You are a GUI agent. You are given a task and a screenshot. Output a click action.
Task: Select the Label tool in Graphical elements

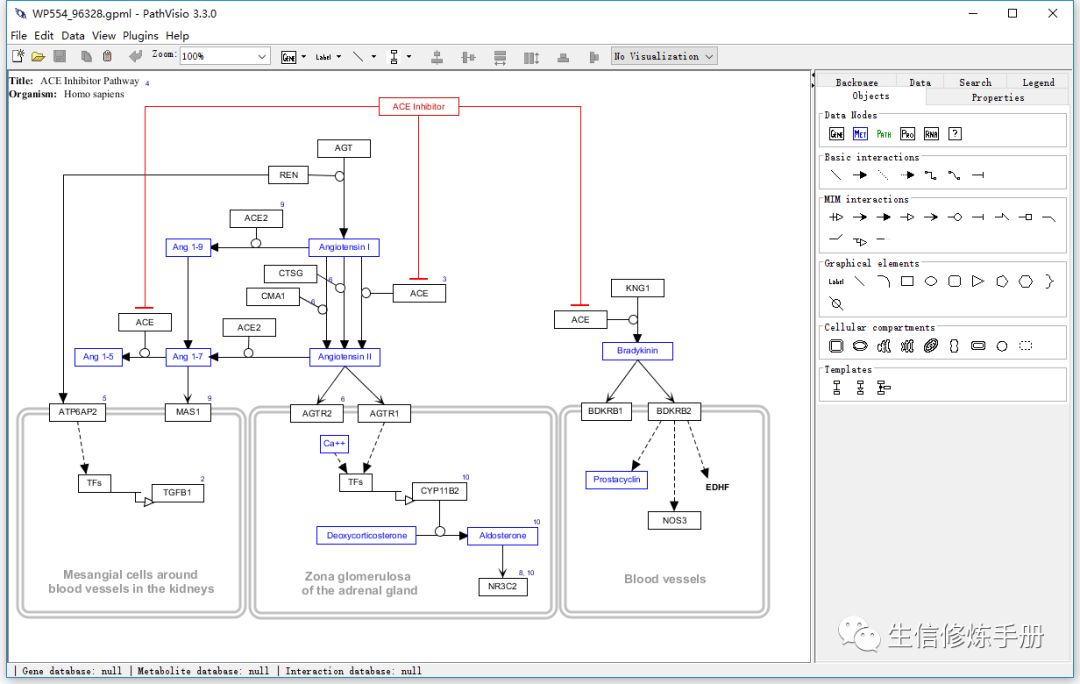click(x=837, y=281)
